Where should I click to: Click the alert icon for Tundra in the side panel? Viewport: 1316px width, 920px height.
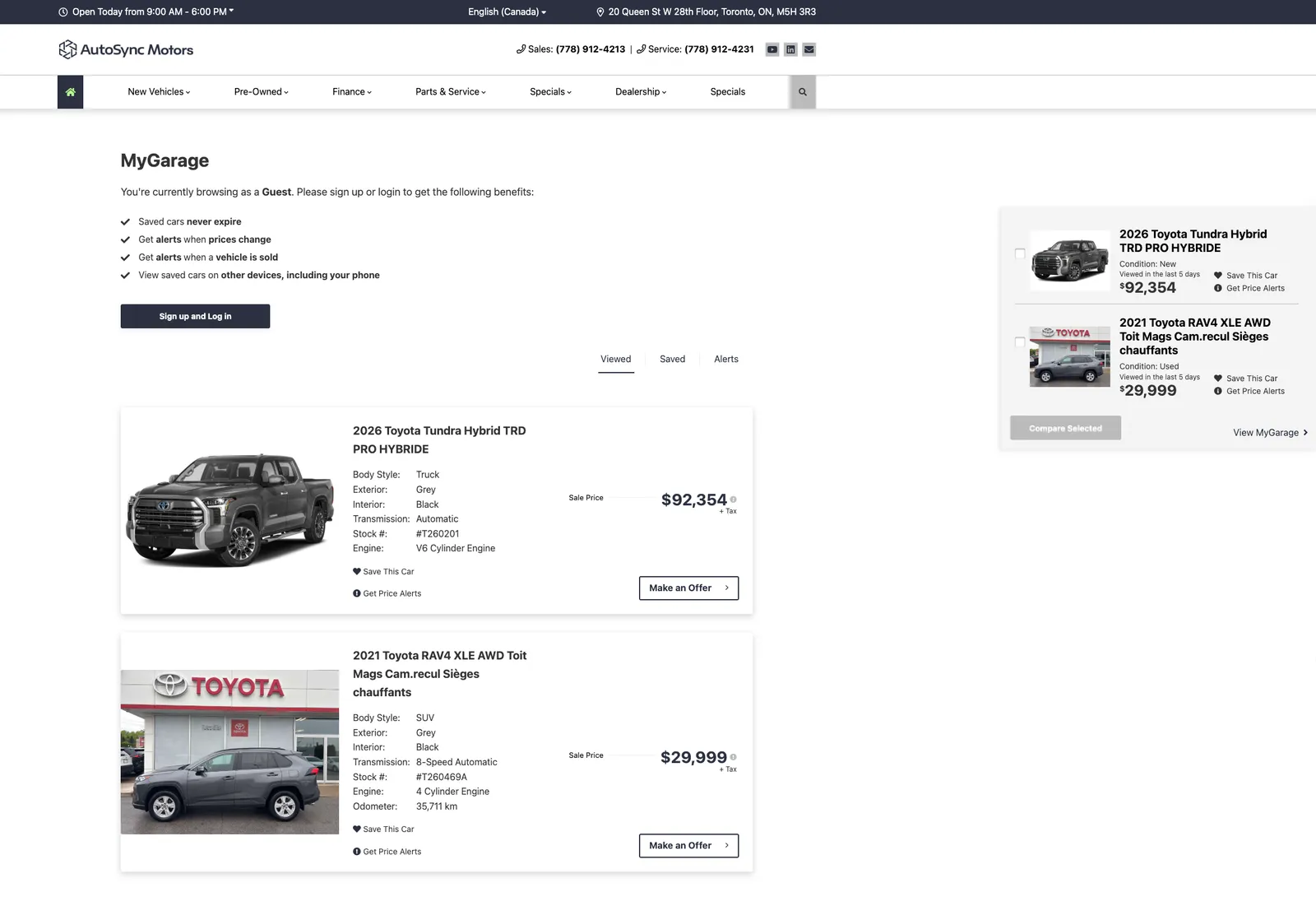pos(1218,288)
